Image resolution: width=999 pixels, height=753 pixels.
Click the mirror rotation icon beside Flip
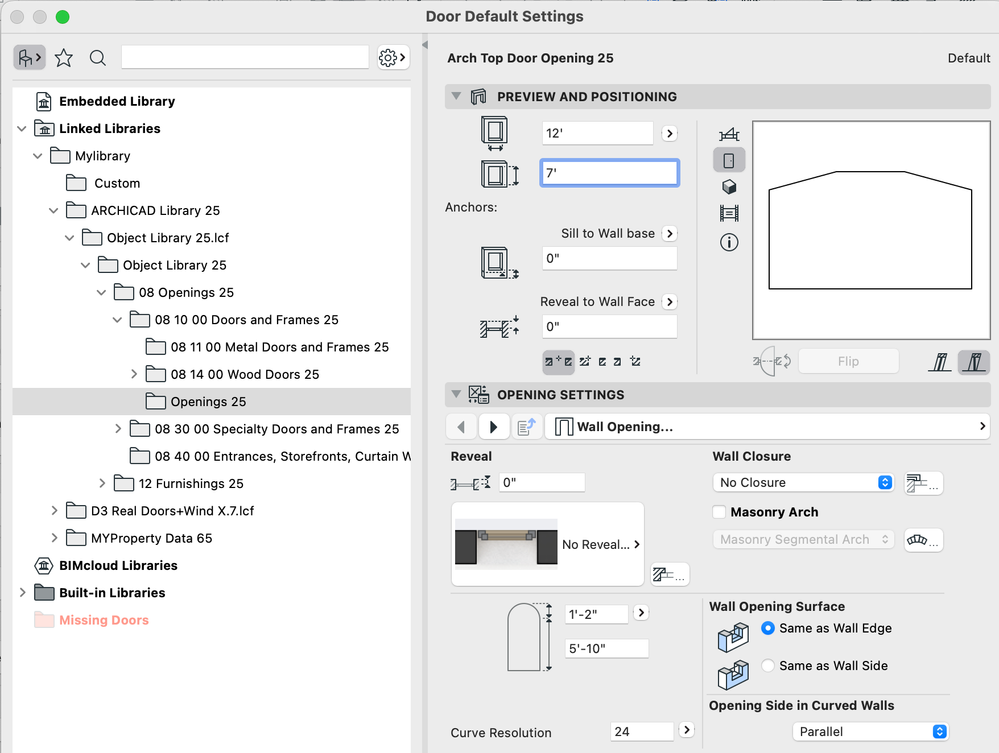tap(772, 361)
